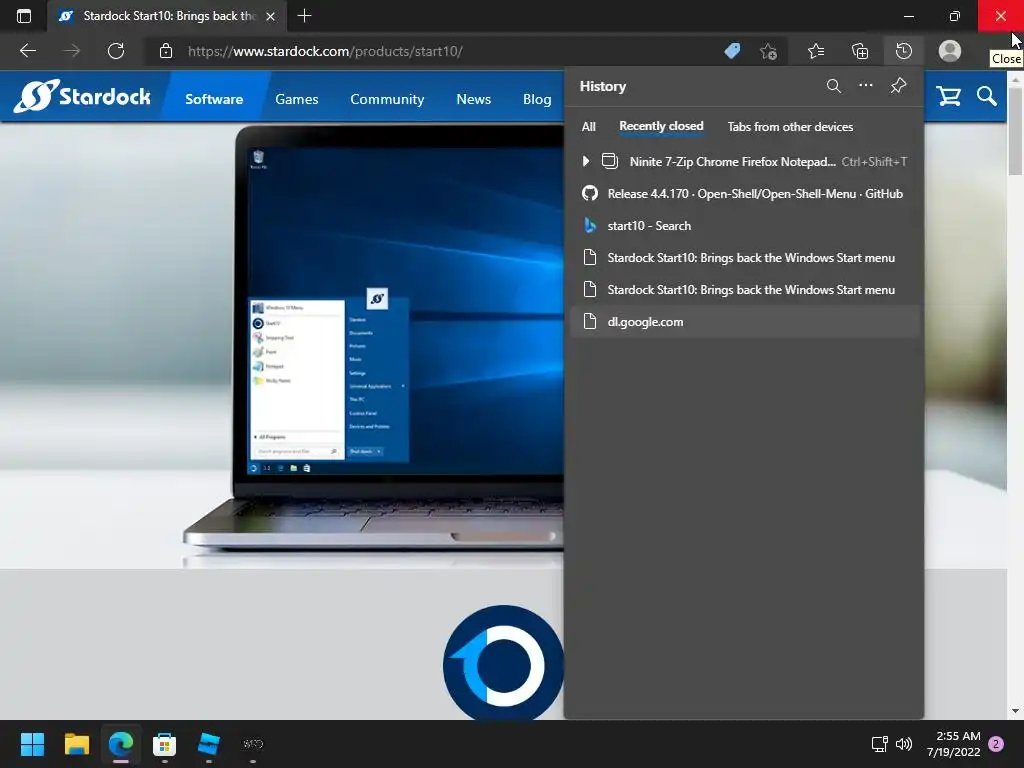
Task: Go to the Blog page
Action: pyautogui.click(x=537, y=99)
